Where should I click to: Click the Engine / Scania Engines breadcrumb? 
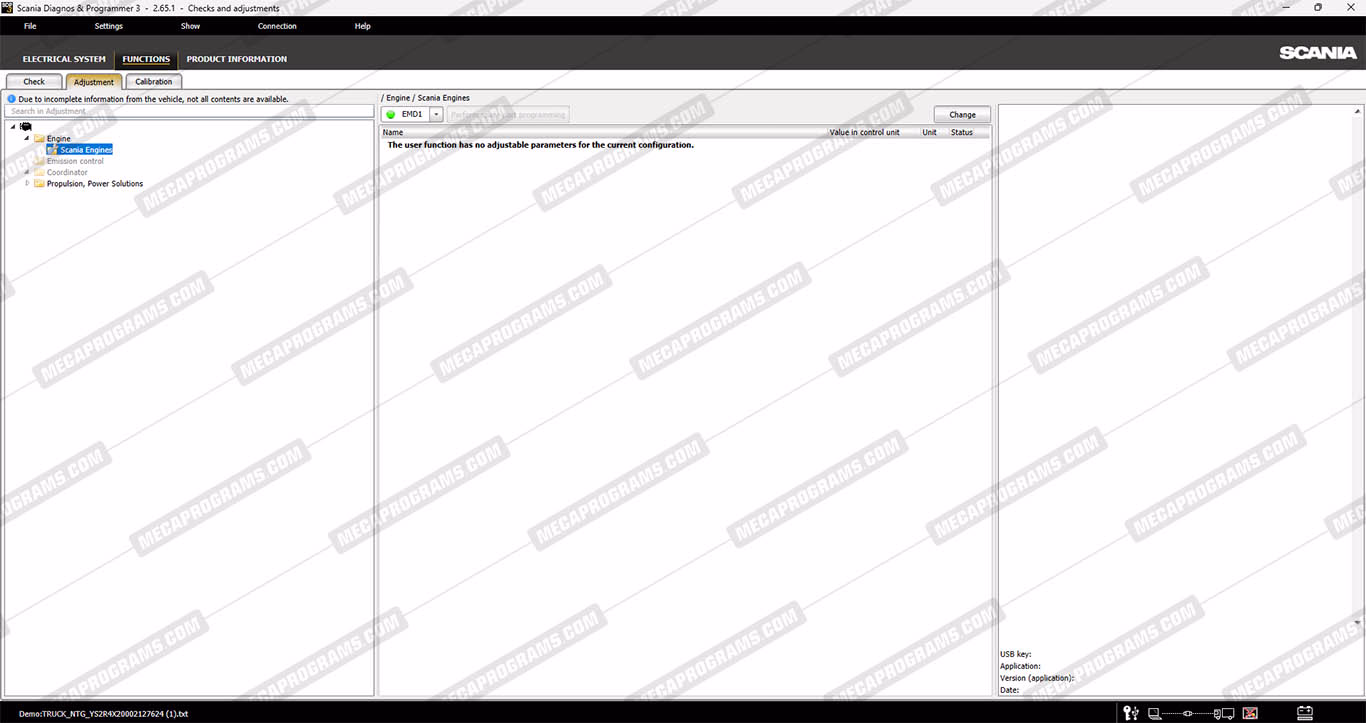click(x=427, y=98)
